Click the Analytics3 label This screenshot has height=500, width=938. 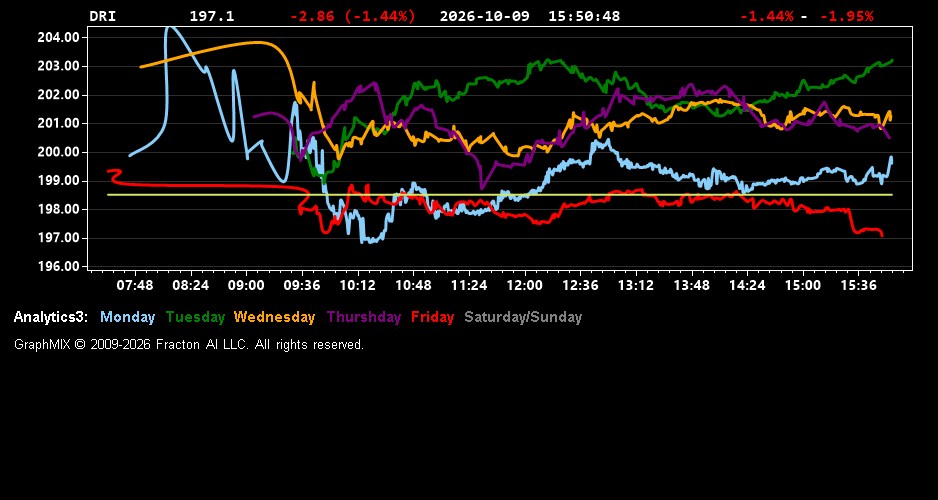51,317
